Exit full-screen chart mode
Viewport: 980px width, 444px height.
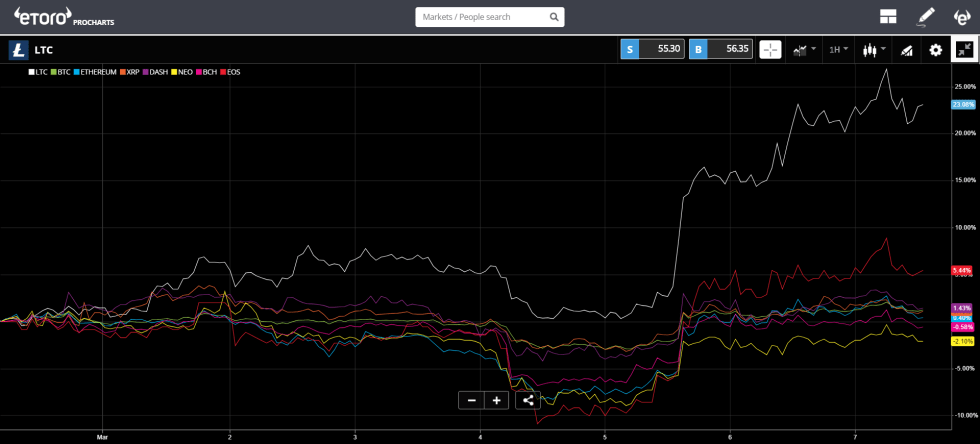[964, 49]
